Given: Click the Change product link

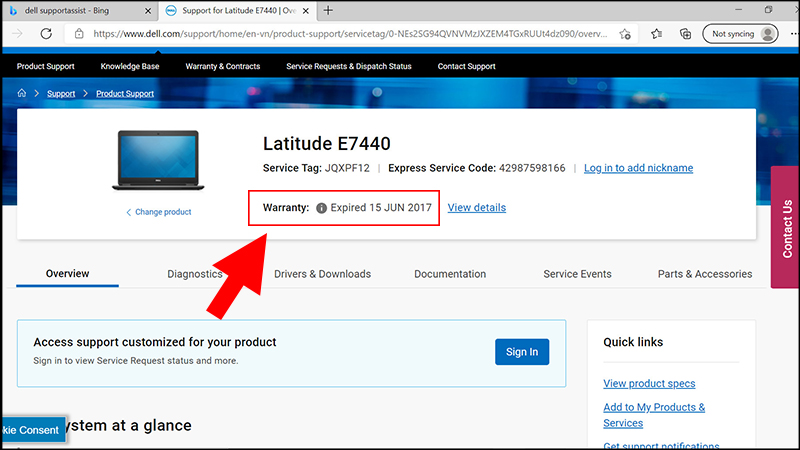Looking at the screenshot, I should (x=162, y=212).
